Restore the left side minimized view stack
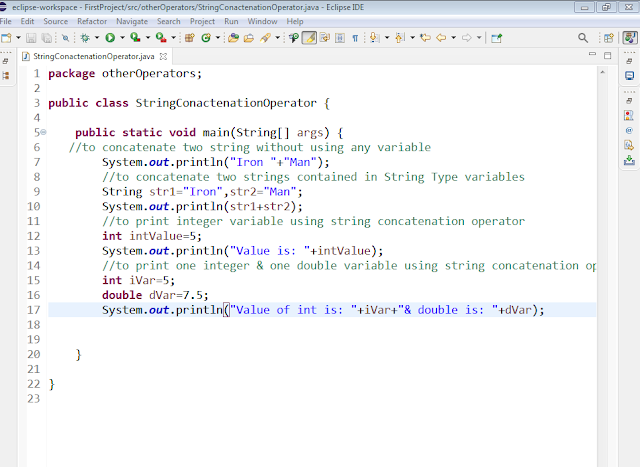This screenshot has height=467, width=640. tap(5, 61)
